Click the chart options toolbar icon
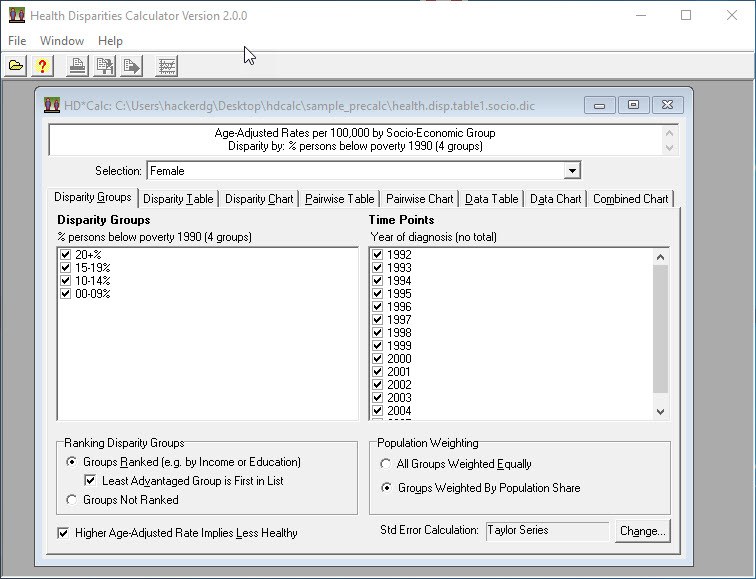Viewport: 756px width, 579px height. (x=167, y=67)
